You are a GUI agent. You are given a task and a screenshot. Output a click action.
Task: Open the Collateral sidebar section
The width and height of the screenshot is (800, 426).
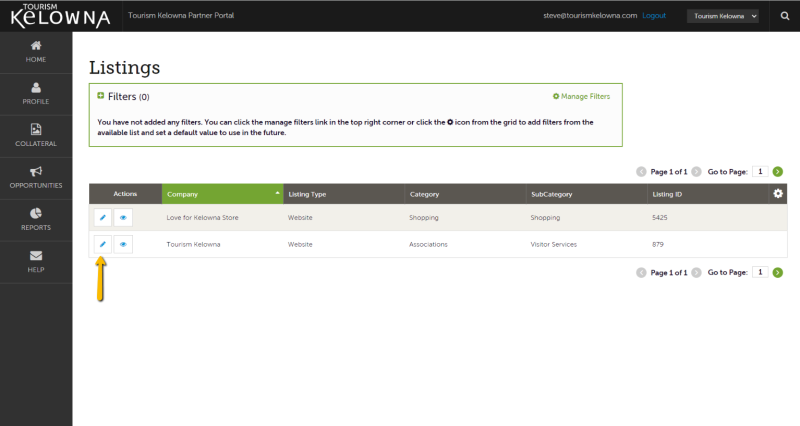[x=36, y=136]
